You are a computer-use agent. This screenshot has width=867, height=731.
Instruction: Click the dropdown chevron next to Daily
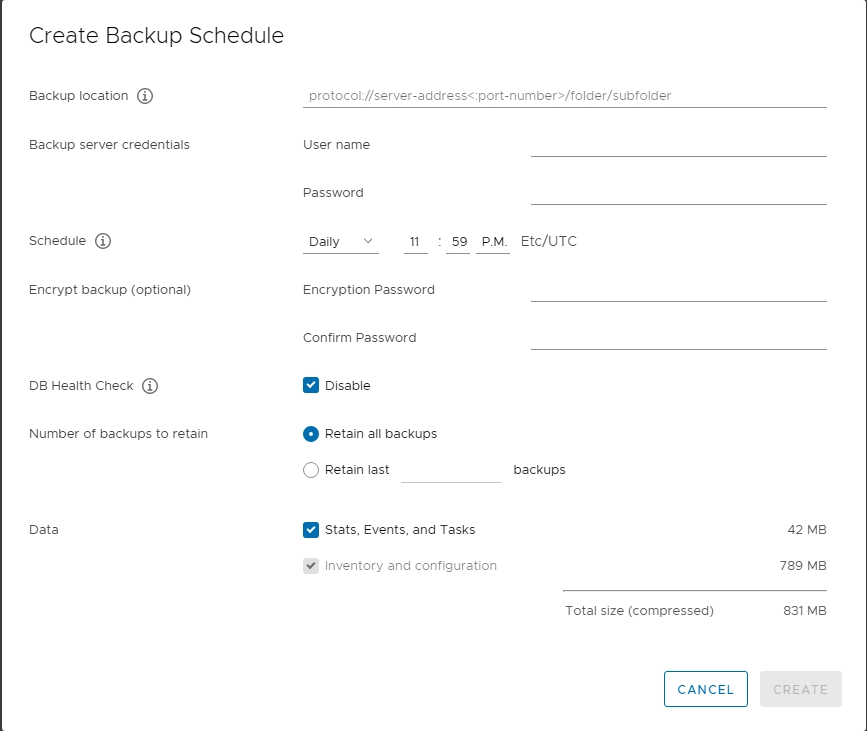pyautogui.click(x=368, y=241)
